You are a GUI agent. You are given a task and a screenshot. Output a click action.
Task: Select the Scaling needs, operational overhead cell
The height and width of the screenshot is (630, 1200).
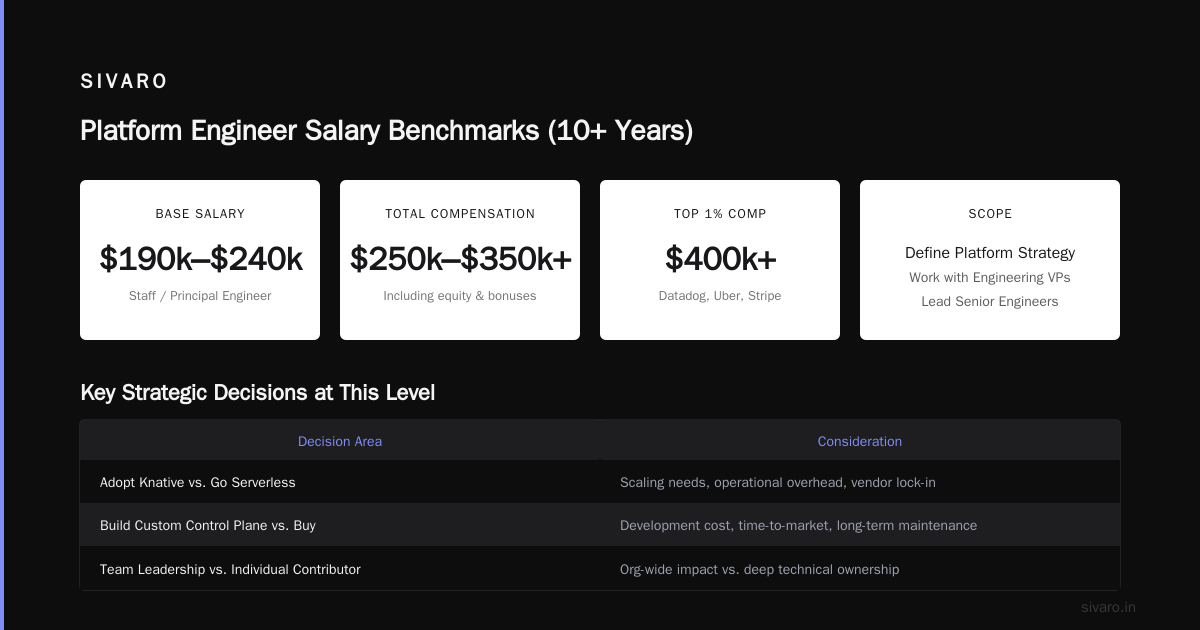point(860,482)
